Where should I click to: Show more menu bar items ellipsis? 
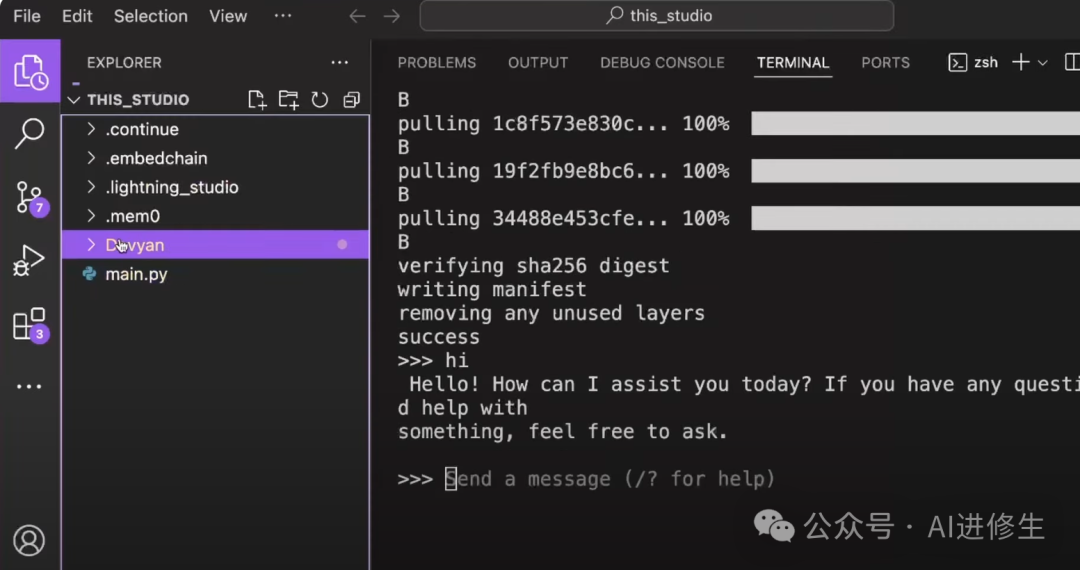[283, 16]
